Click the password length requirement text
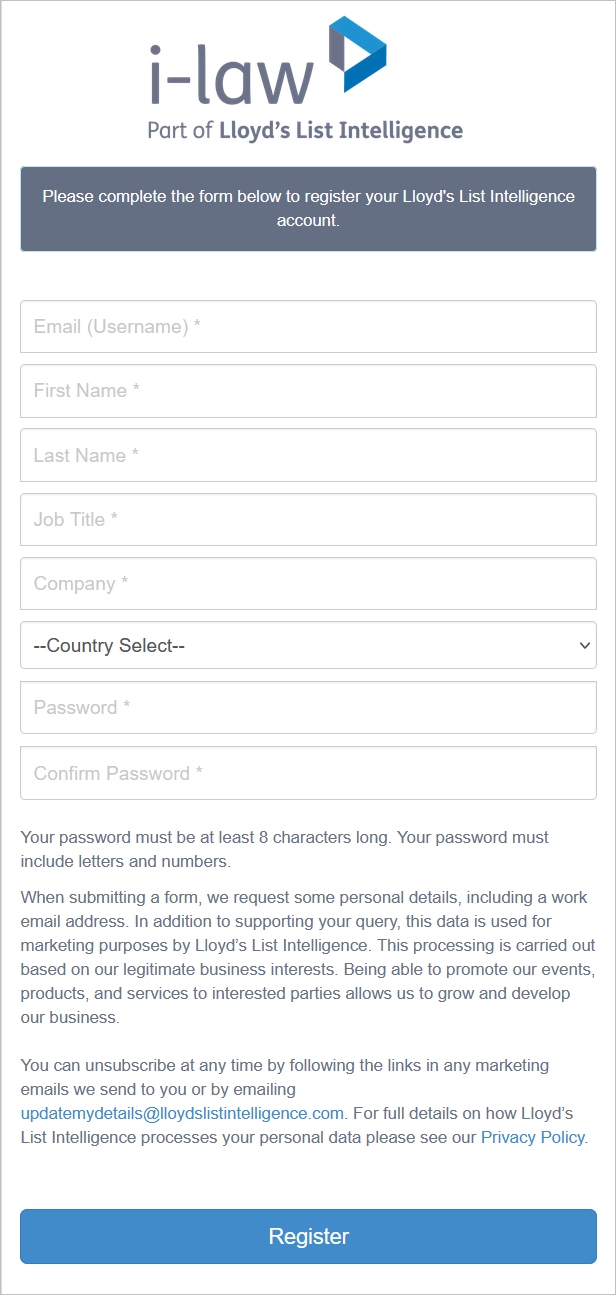Image resolution: width=616 pixels, height=1295 pixels. click(x=285, y=849)
